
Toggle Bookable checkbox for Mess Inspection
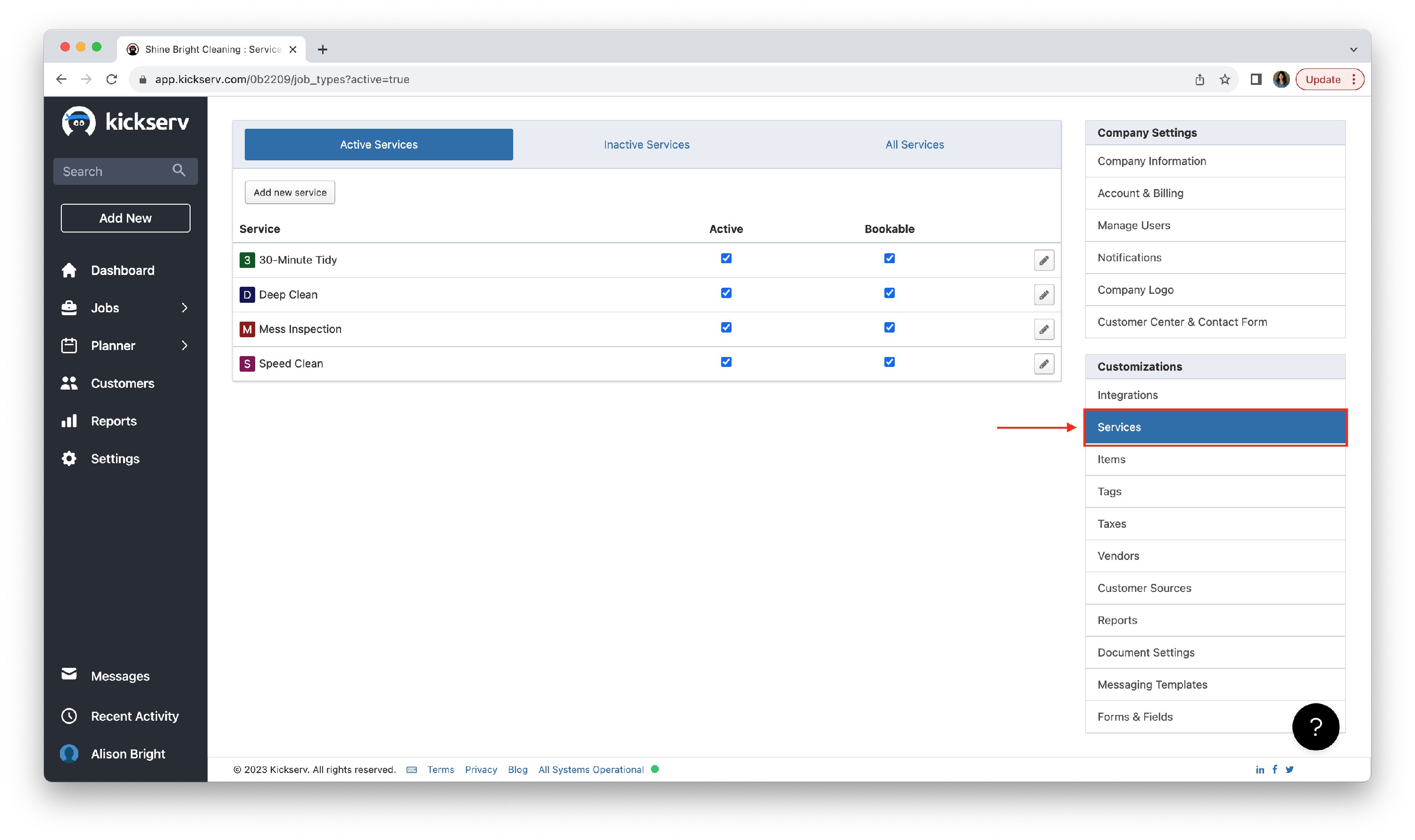point(889,328)
